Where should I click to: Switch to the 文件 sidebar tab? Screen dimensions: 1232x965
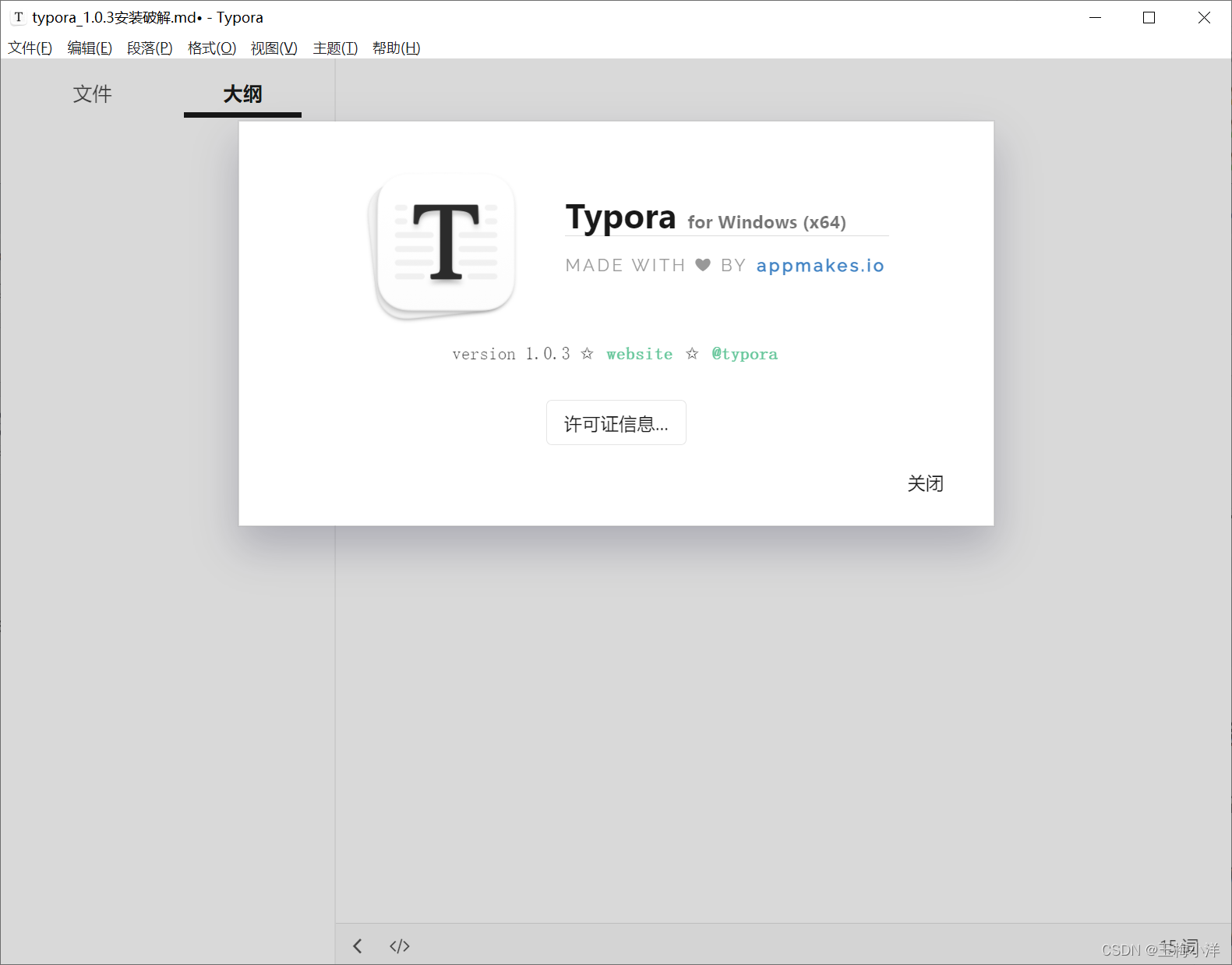pos(93,94)
